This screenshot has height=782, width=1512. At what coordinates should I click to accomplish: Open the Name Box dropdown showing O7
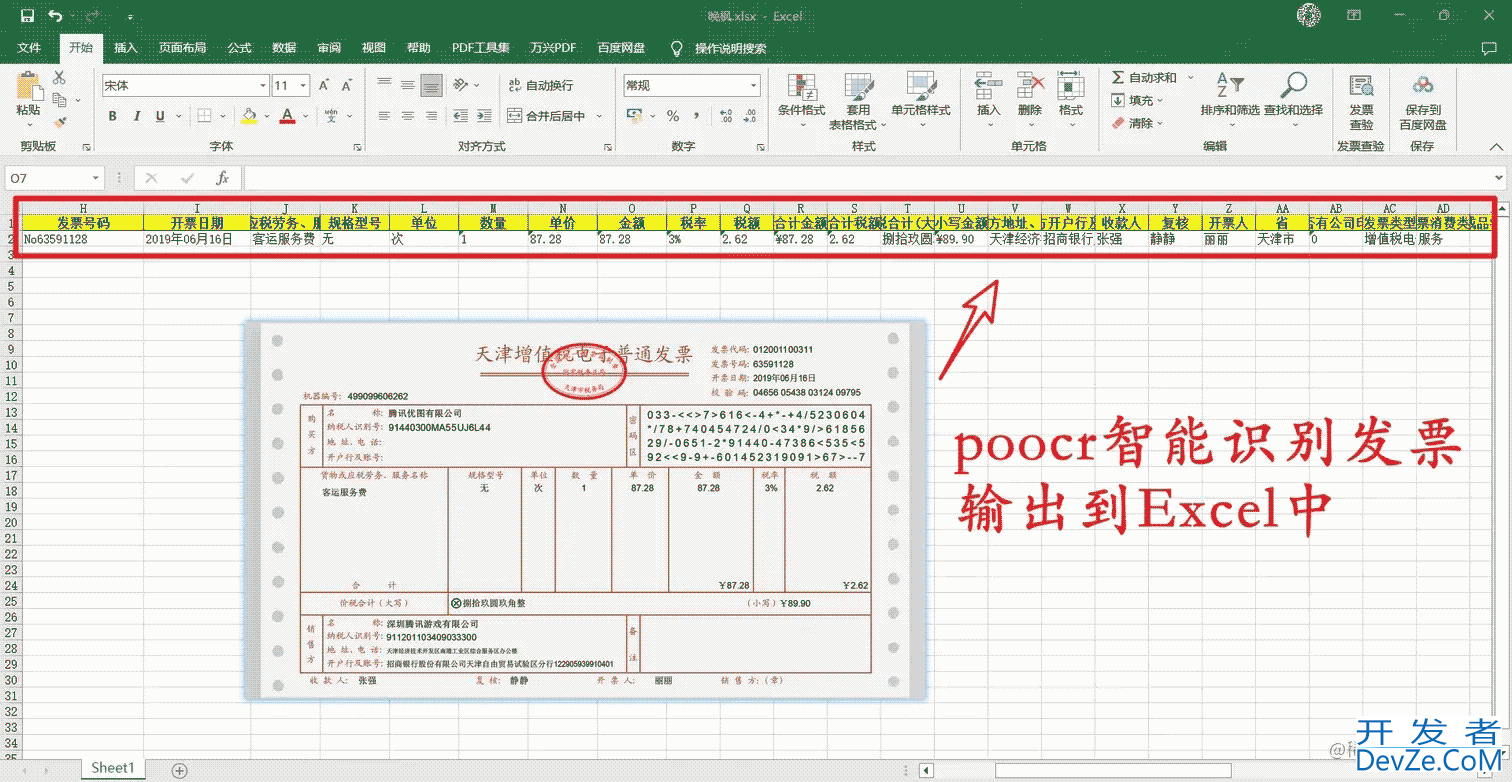tap(96, 178)
